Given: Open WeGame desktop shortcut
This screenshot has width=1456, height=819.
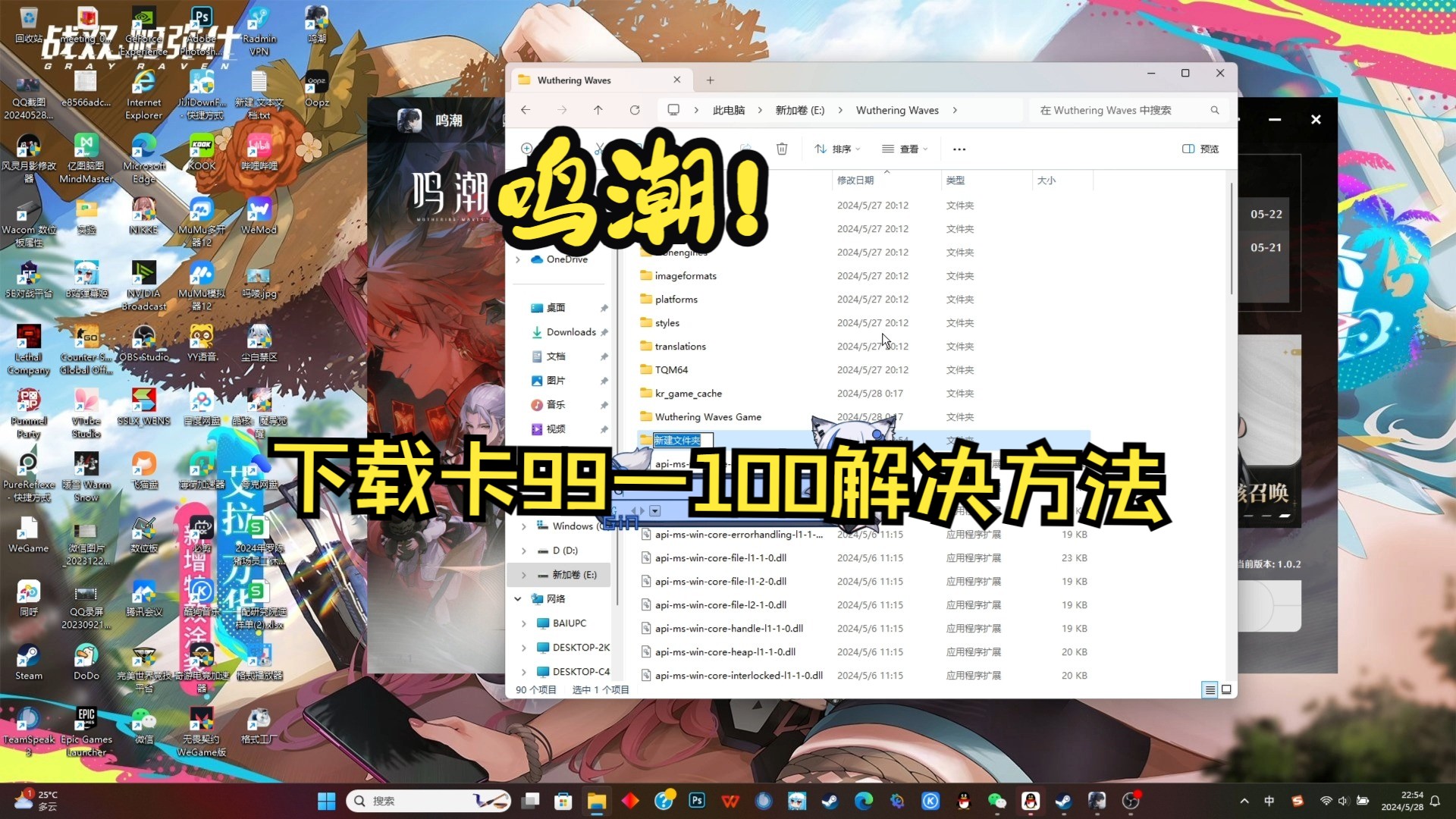Looking at the screenshot, I should (29, 534).
